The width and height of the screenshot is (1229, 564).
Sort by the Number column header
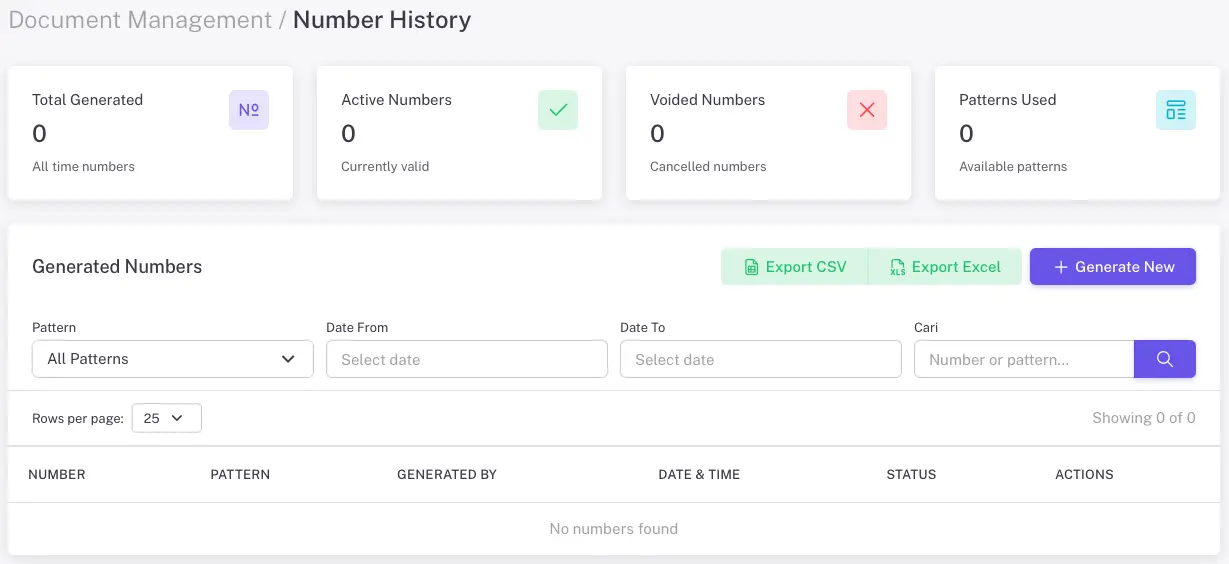click(x=57, y=474)
